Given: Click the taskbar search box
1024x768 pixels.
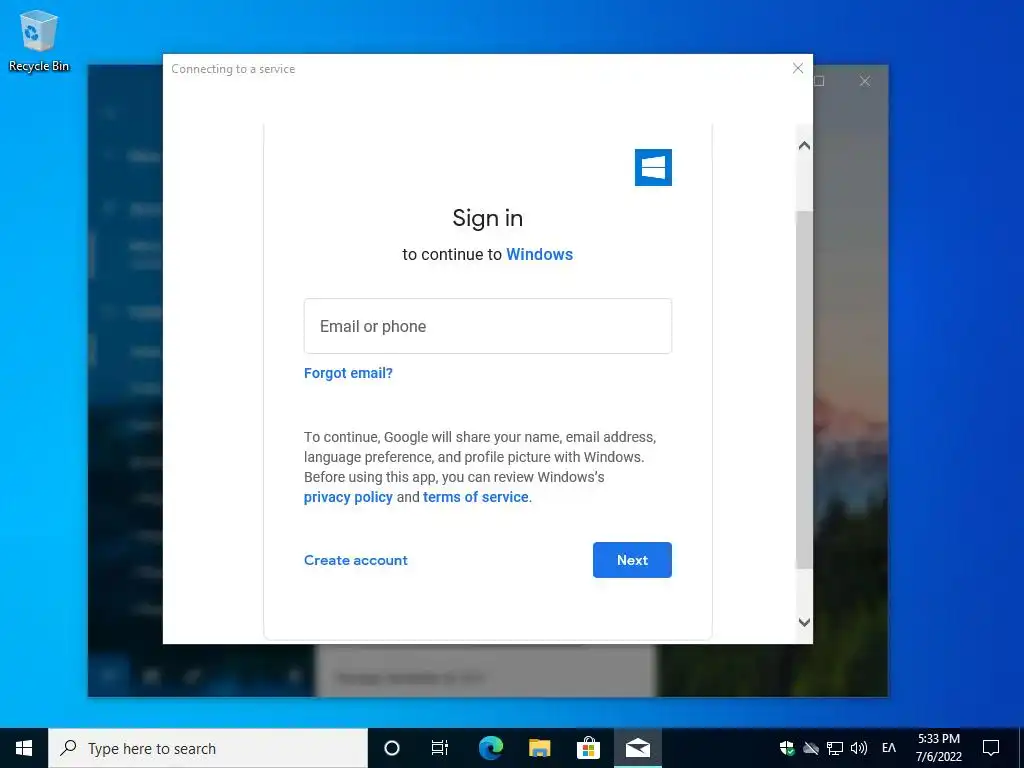Looking at the screenshot, I should [208, 748].
